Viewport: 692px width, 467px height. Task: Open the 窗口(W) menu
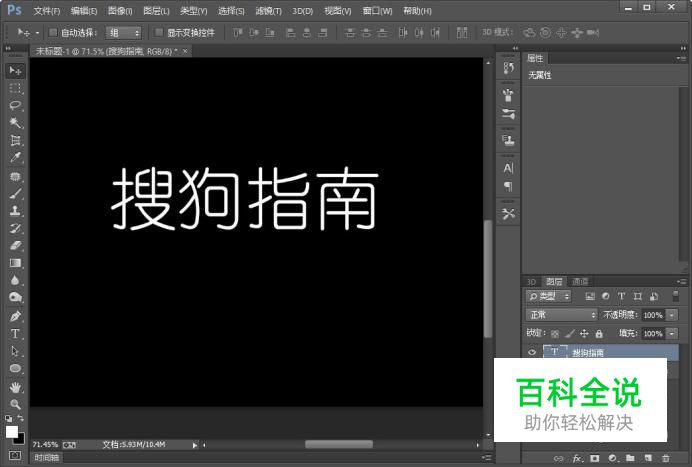pyautogui.click(x=377, y=11)
